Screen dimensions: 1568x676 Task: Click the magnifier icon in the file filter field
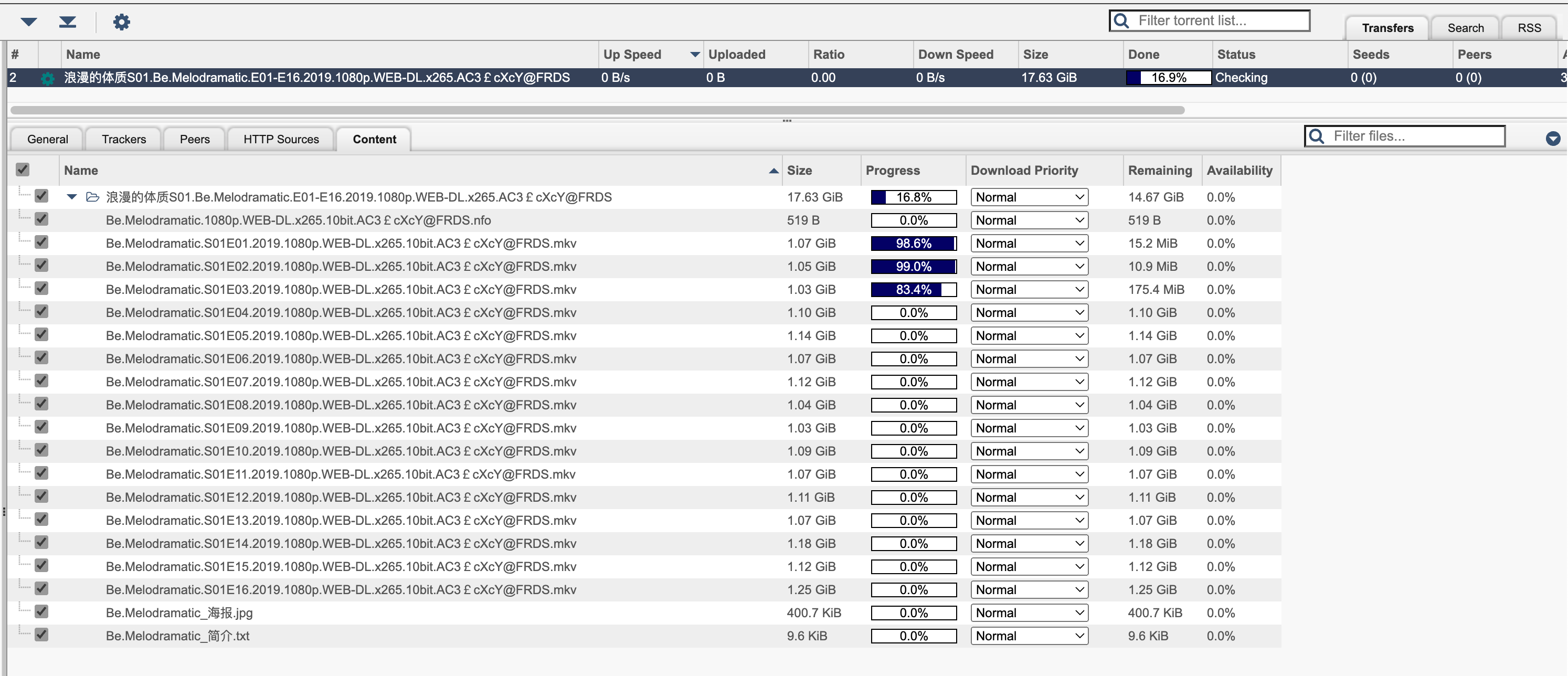click(1317, 136)
